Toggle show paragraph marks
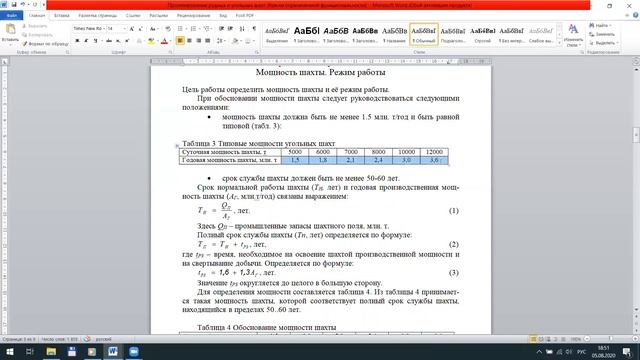The height and width of the screenshot is (360, 640). point(254,29)
